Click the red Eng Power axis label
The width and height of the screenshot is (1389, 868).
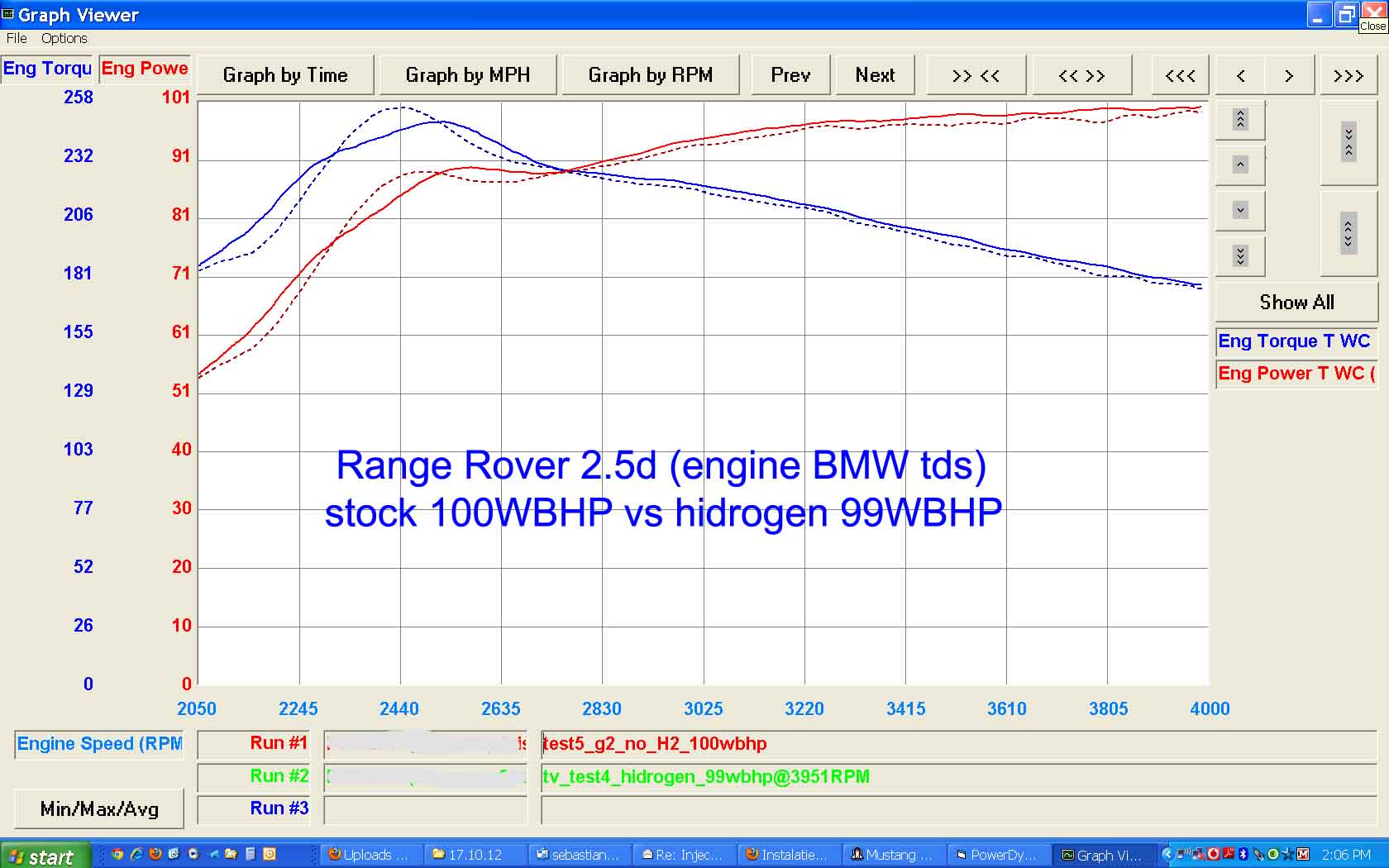(145, 69)
